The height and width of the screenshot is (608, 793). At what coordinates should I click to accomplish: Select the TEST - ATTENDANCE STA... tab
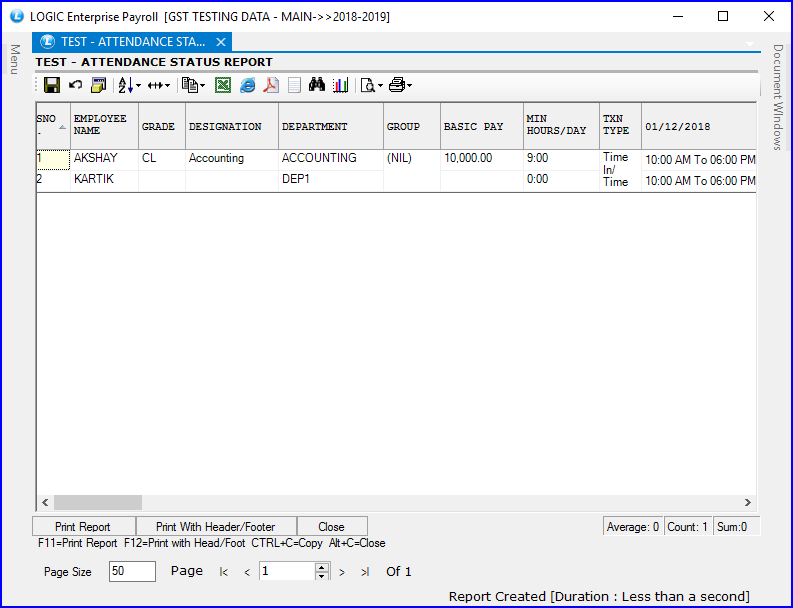tap(132, 42)
